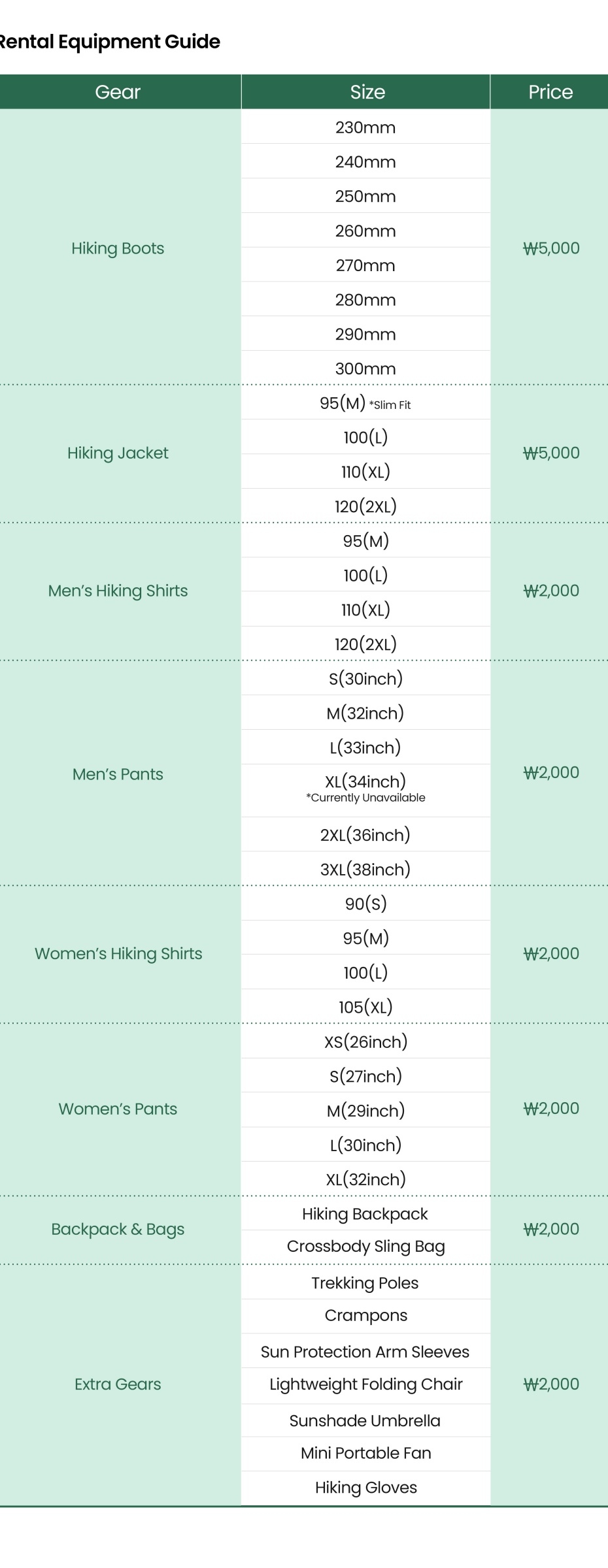Select the 230mm boot size
The width and height of the screenshot is (608, 1568).
click(365, 127)
